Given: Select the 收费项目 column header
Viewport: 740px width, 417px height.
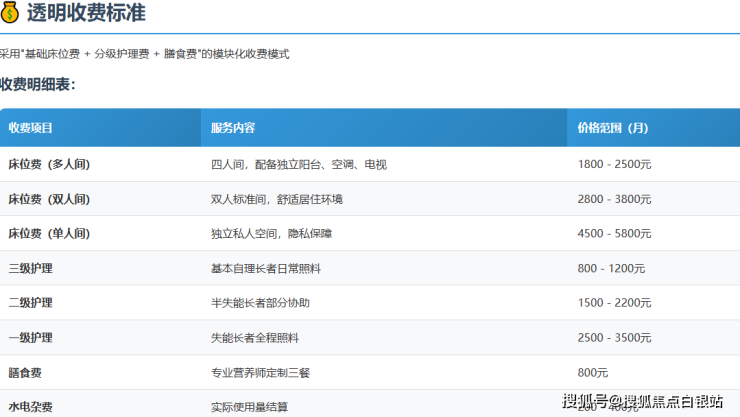Looking at the screenshot, I should tap(31, 128).
